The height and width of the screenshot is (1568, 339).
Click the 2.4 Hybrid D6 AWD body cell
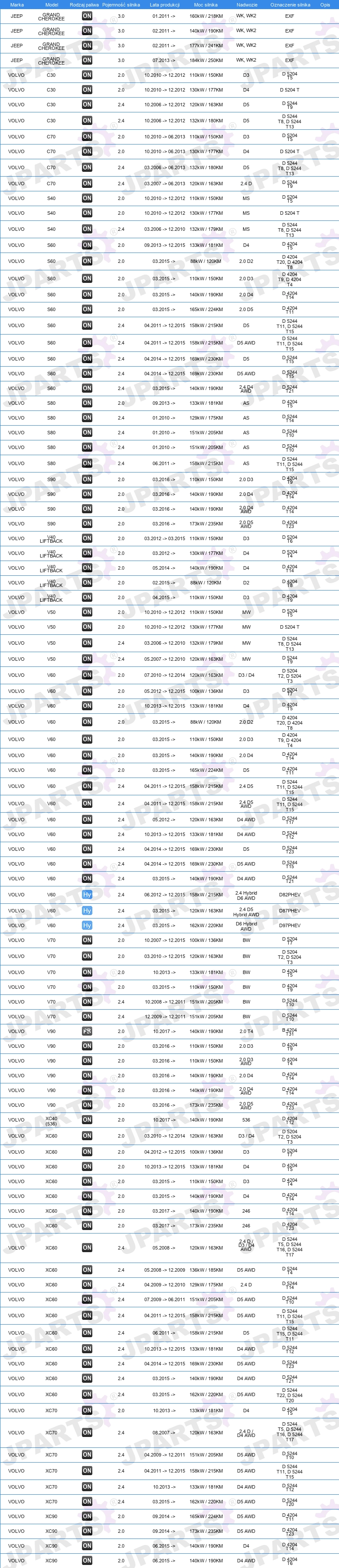click(246, 895)
